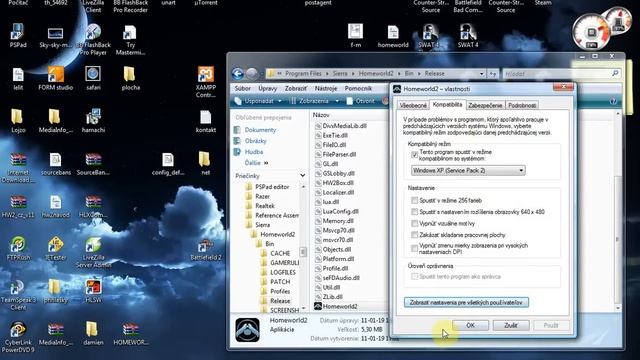Expand Ďalšie favorite links
Viewport: 640px width, 360px height.
coord(256,163)
